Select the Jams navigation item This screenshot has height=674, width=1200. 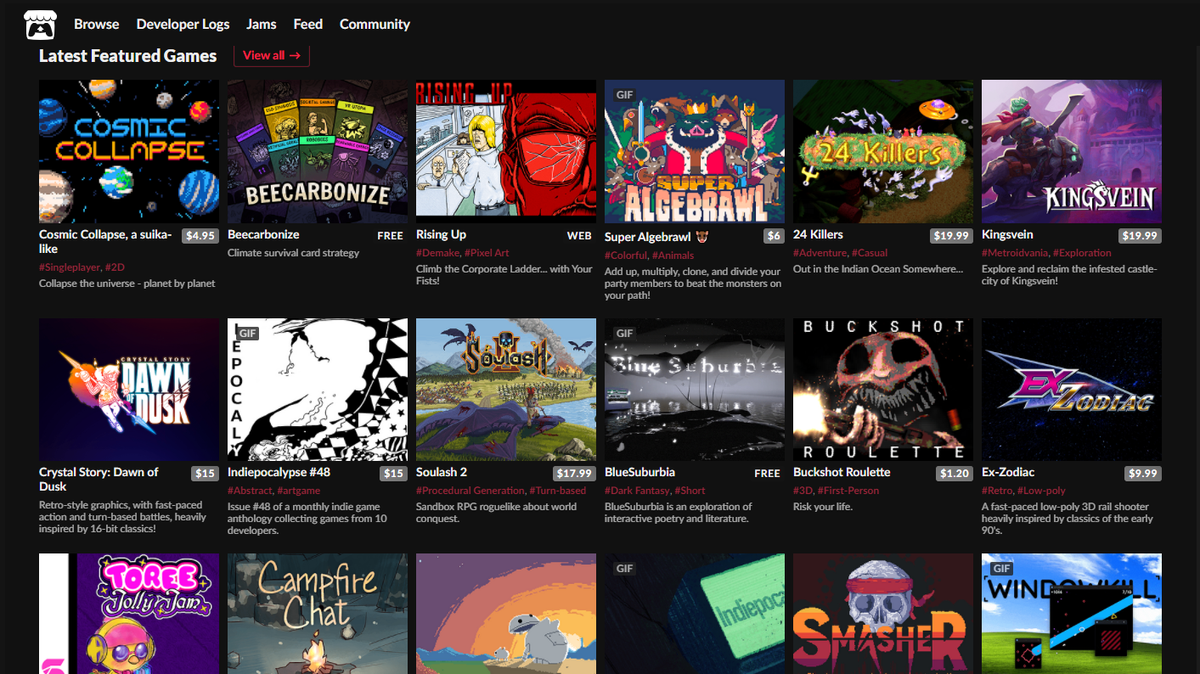click(261, 24)
